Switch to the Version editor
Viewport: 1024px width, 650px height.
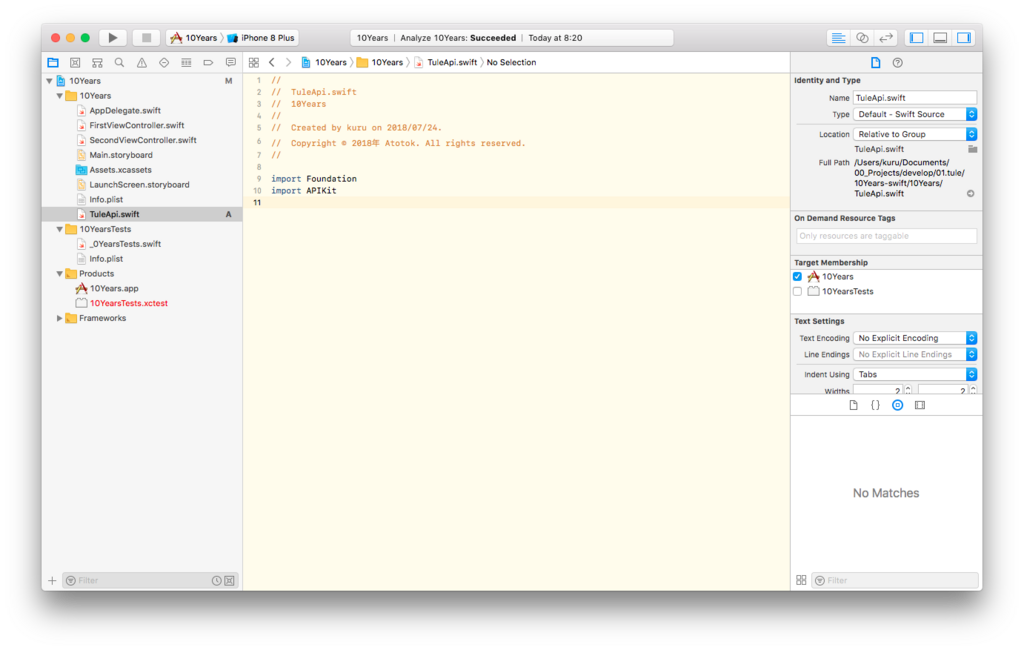(x=886, y=38)
